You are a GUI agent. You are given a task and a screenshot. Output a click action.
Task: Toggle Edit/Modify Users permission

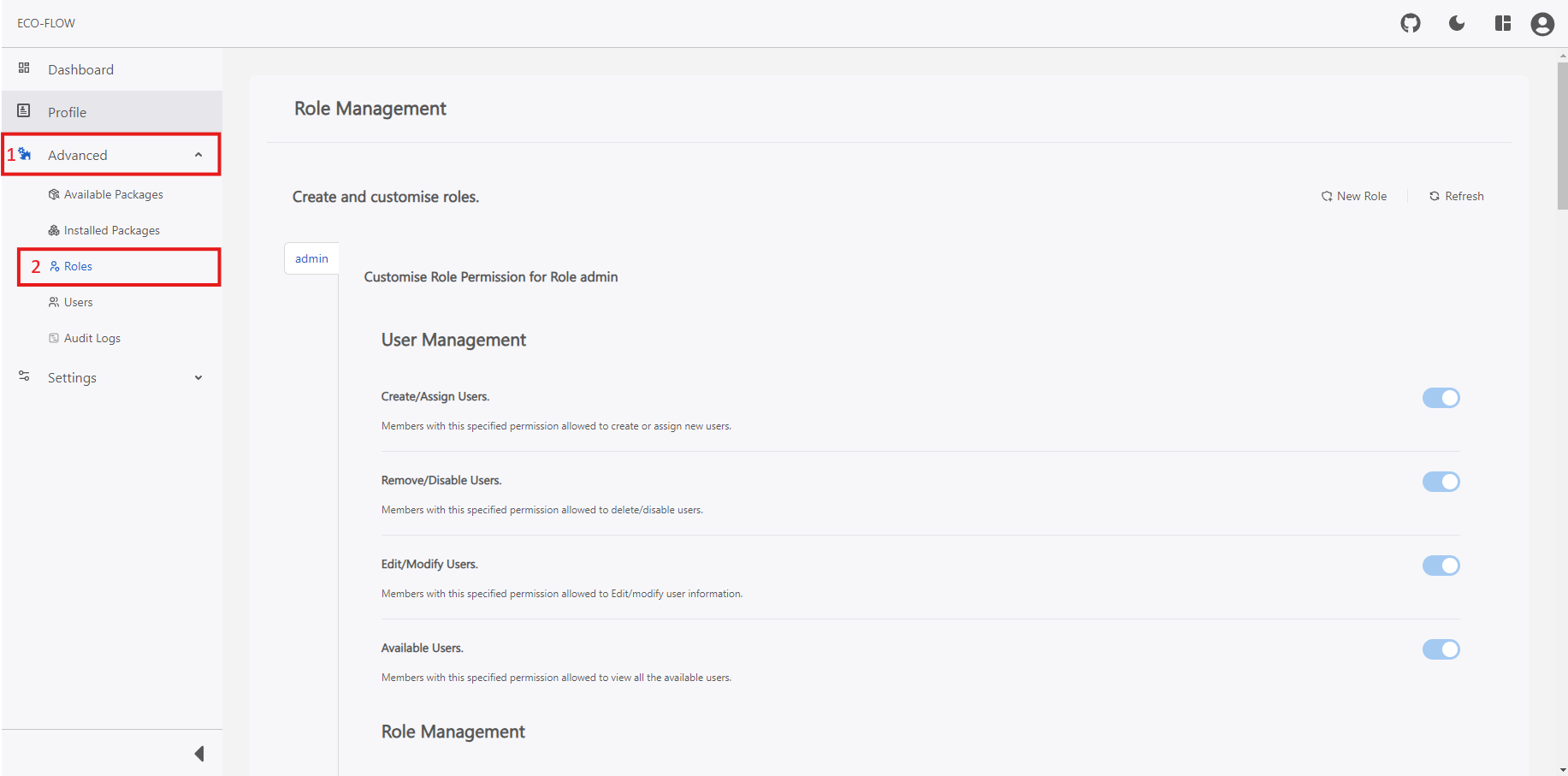click(x=1441, y=566)
